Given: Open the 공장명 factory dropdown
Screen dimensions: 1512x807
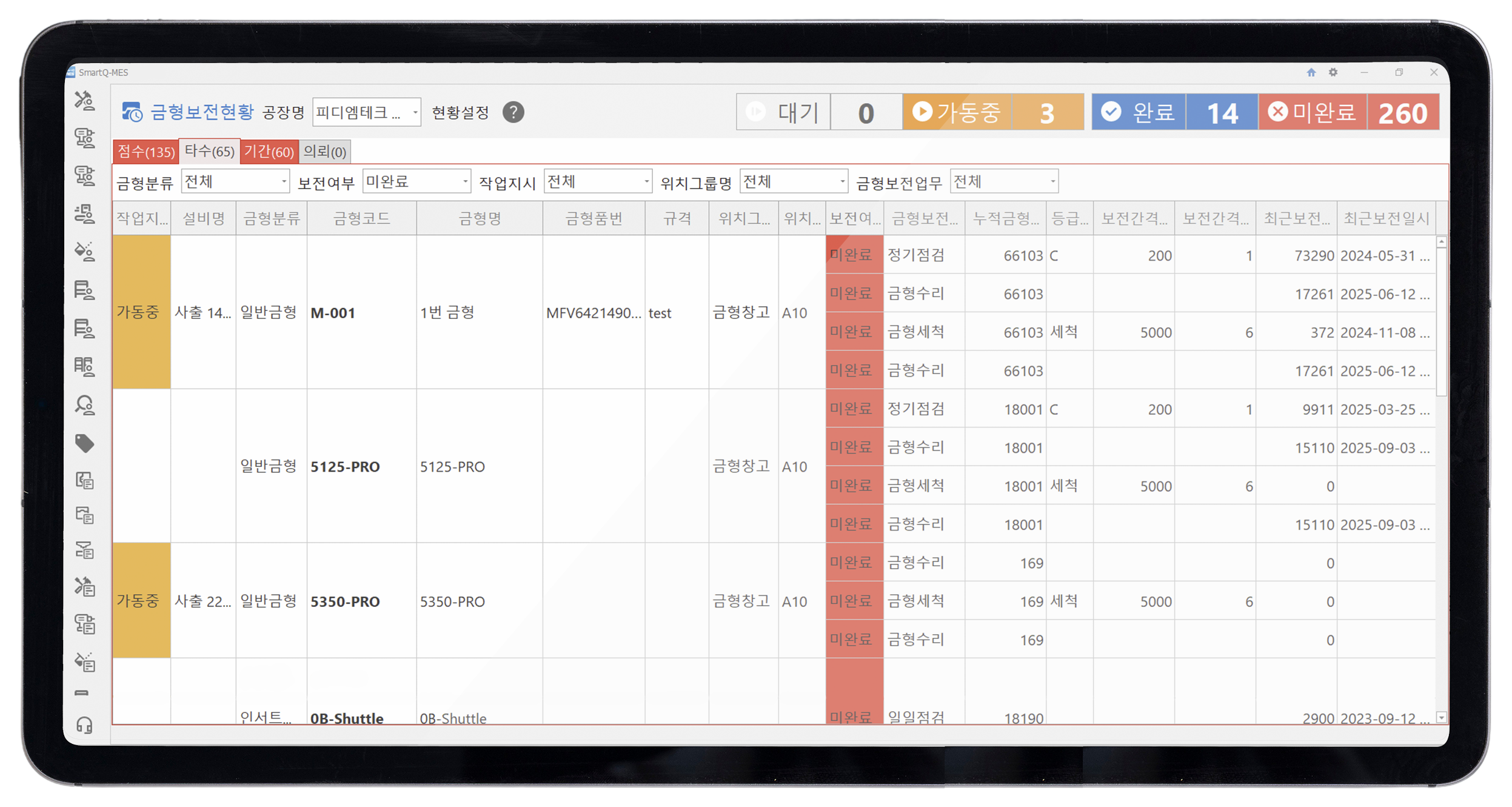Looking at the screenshot, I should coord(366,112).
